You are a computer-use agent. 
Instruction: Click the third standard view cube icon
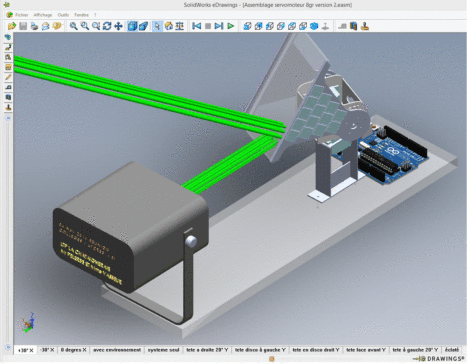pyautogui.click(x=270, y=26)
